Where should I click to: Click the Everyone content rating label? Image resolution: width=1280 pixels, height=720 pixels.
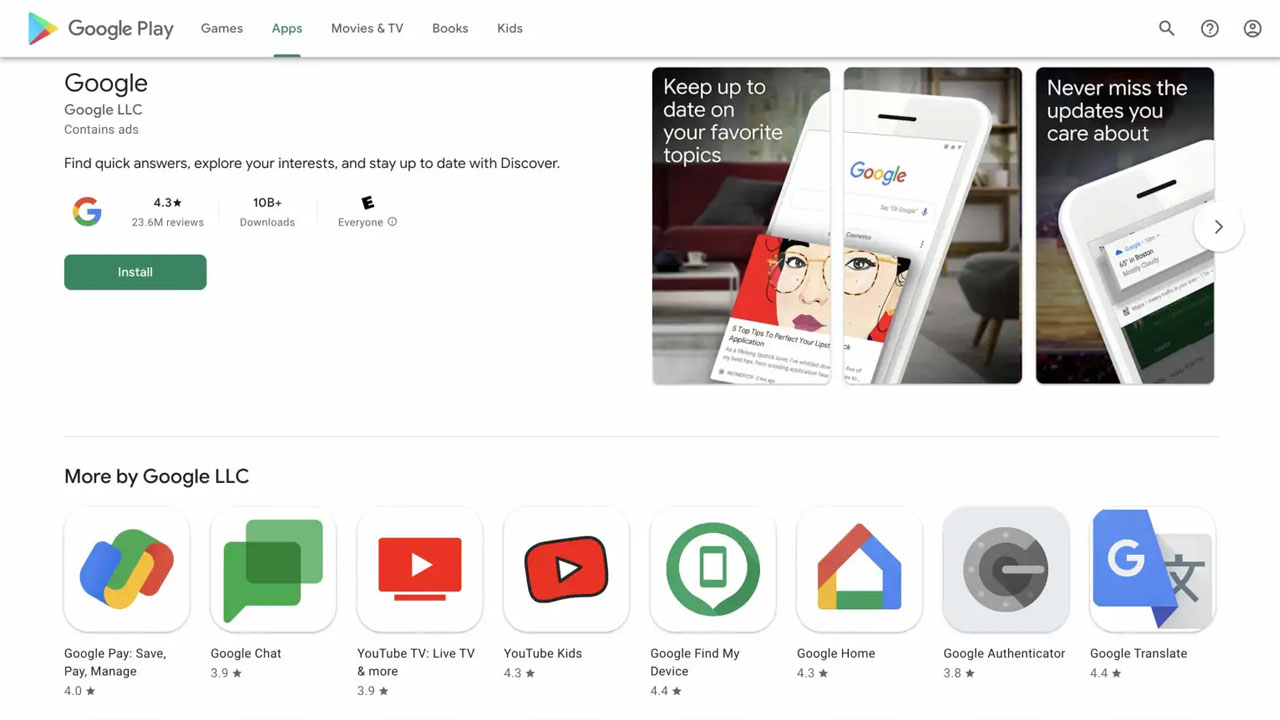(x=360, y=223)
